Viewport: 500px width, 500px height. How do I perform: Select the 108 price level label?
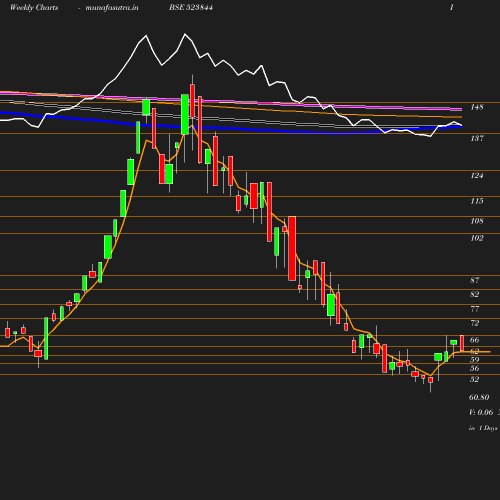(x=477, y=221)
